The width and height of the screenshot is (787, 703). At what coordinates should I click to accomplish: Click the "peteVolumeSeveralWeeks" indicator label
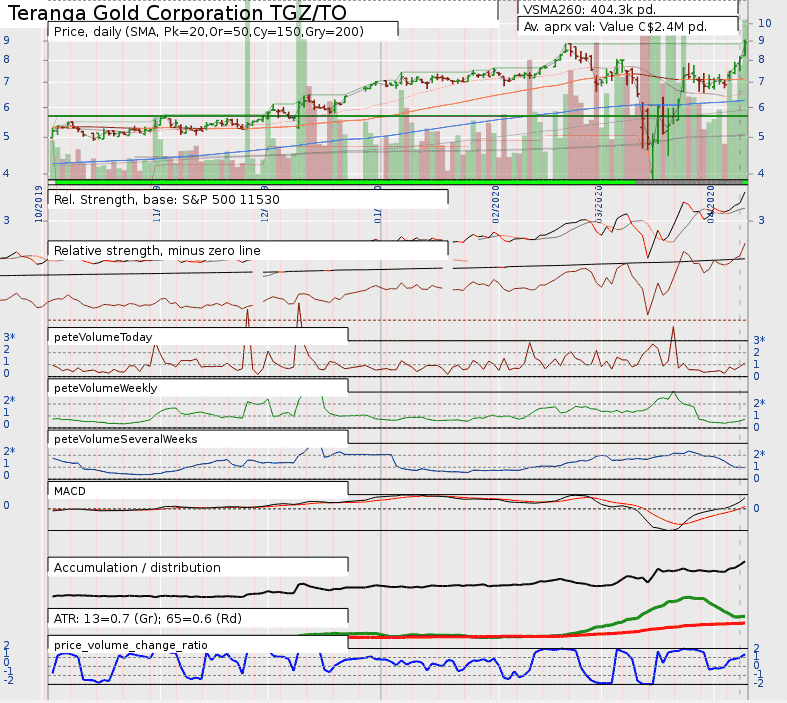coord(125,439)
